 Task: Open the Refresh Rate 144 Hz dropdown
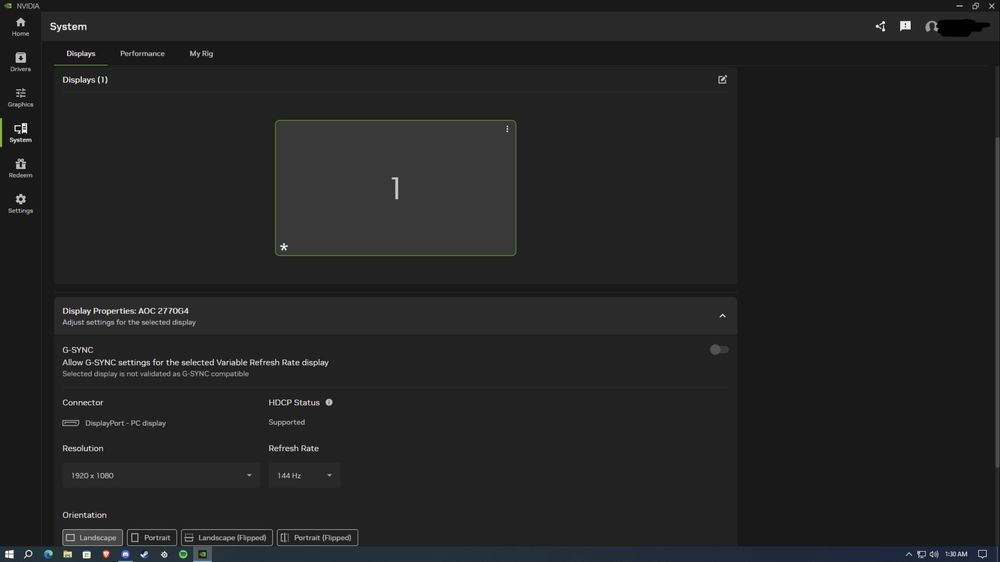(x=304, y=475)
